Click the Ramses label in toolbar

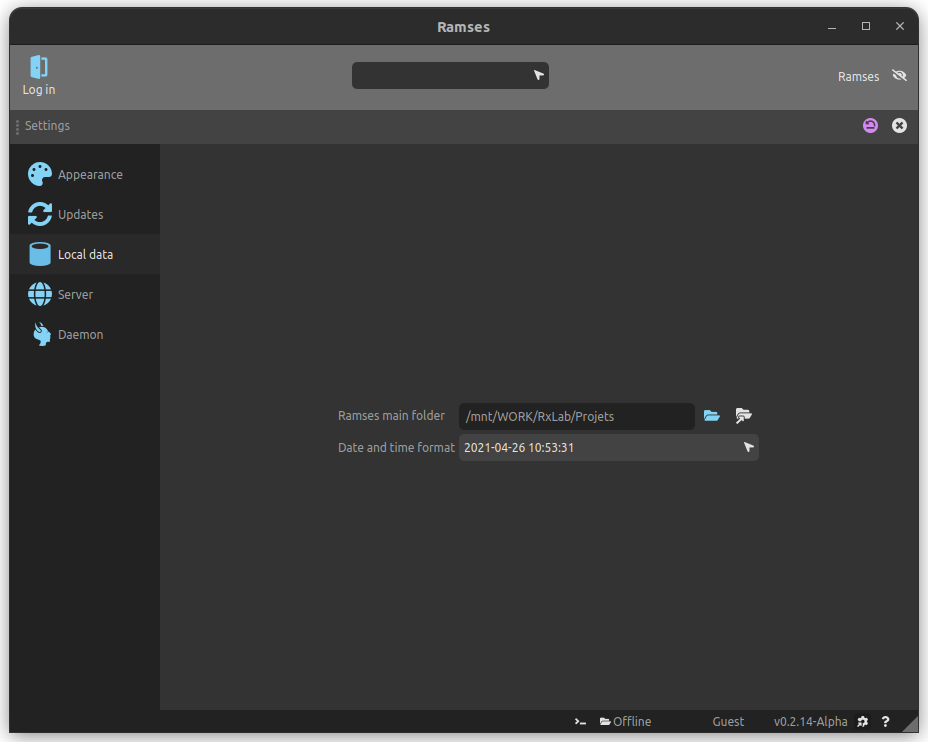click(858, 76)
